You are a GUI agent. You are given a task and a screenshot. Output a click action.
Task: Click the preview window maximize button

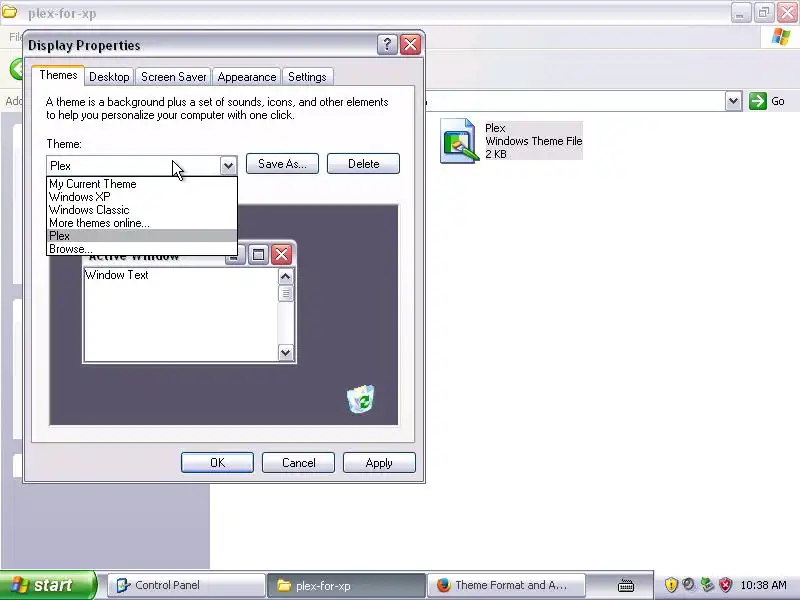coord(258,254)
